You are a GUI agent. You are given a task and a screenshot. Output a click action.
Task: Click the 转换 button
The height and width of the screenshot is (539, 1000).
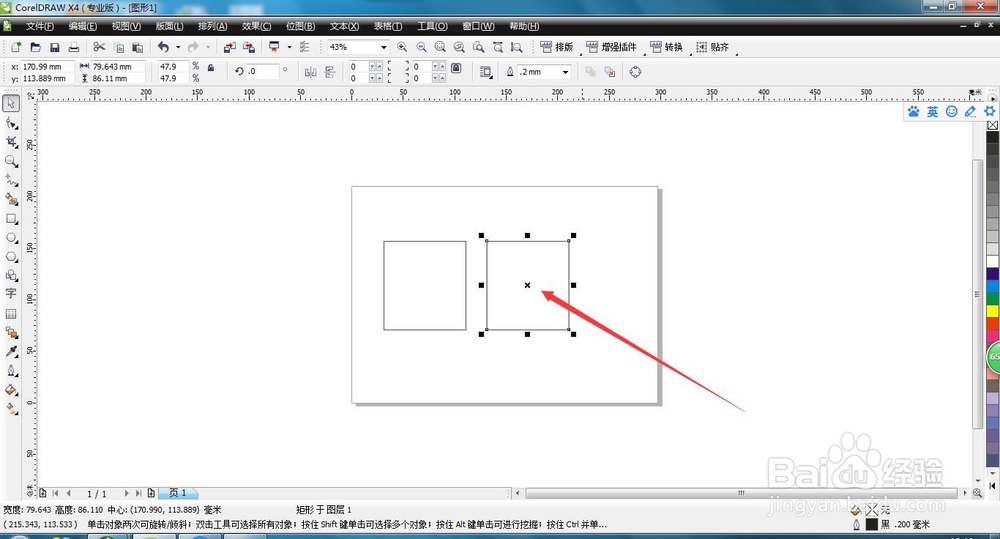666,47
